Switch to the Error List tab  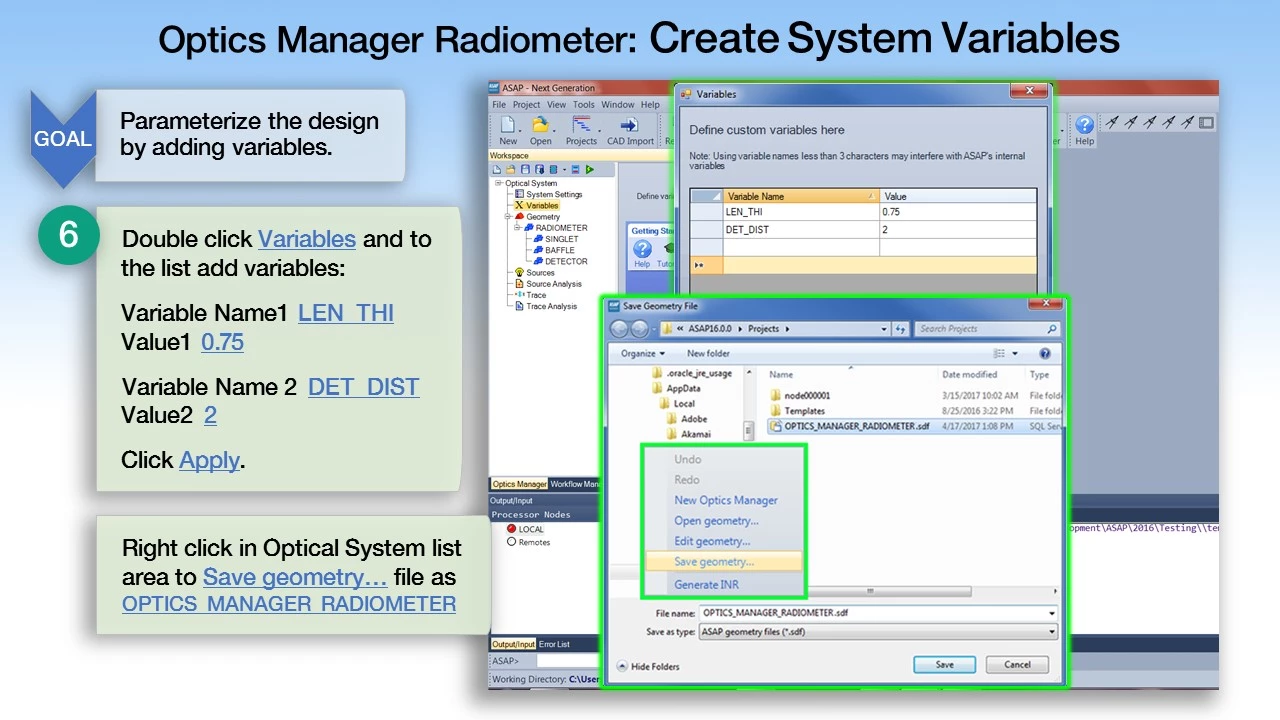point(555,645)
